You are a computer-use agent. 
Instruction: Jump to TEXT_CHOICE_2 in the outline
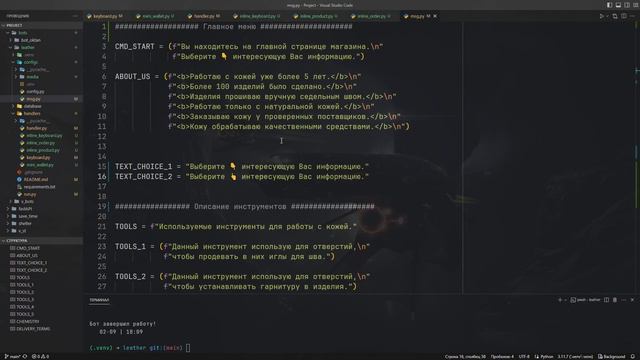(x=41, y=270)
